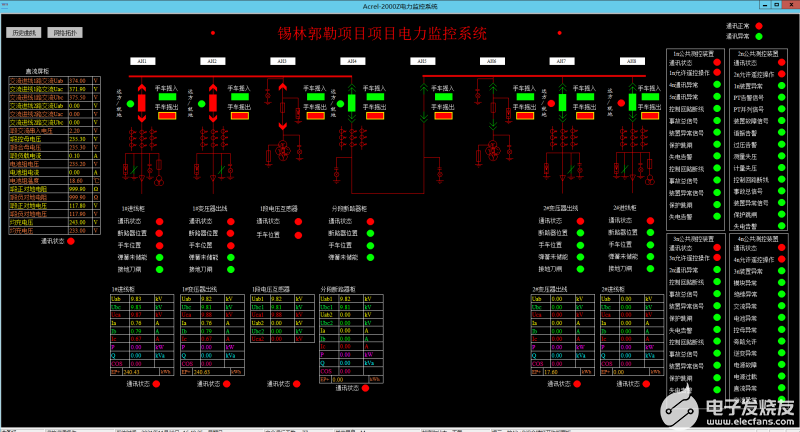Image resolution: width=800 pixels, height=432 pixels.
Task: Click the red breaker symbol under AH2
Action: [x=213, y=103]
